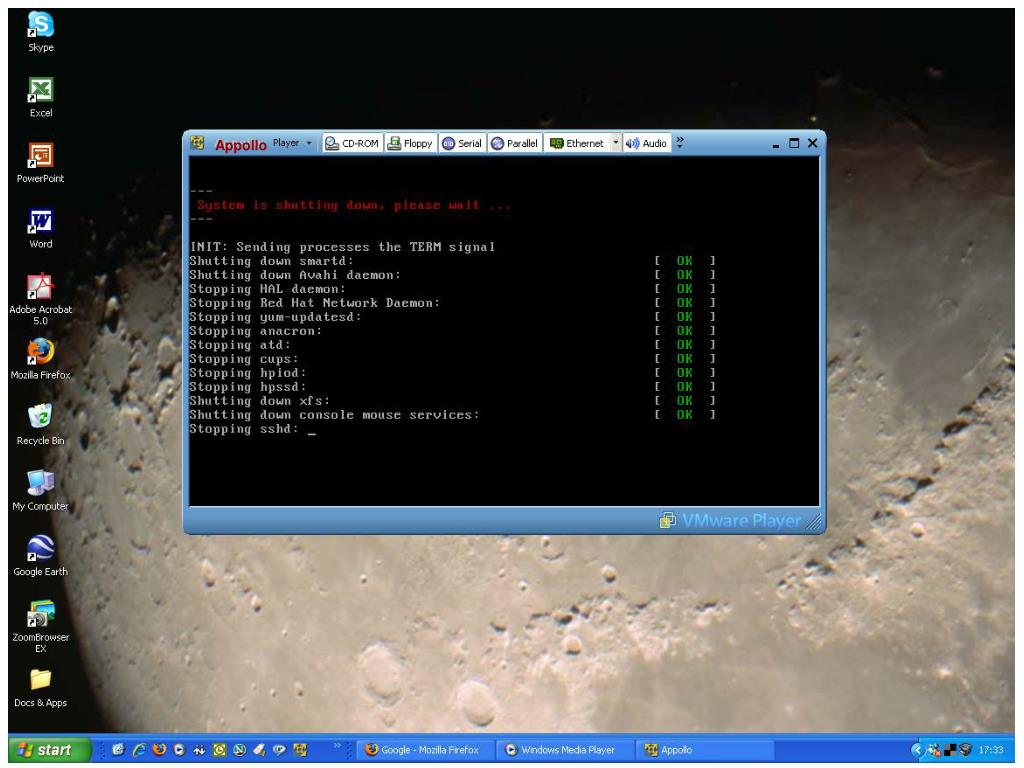Close the Appollo VMware Player window
The width and height of the screenshot is (1024, 768).
tap(812, 144)
